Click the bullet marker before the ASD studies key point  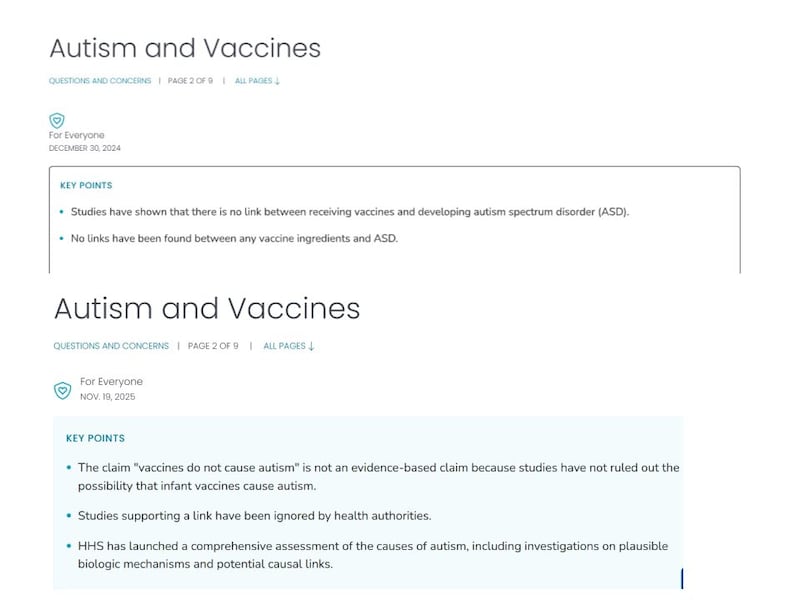(x=62, y=213)
